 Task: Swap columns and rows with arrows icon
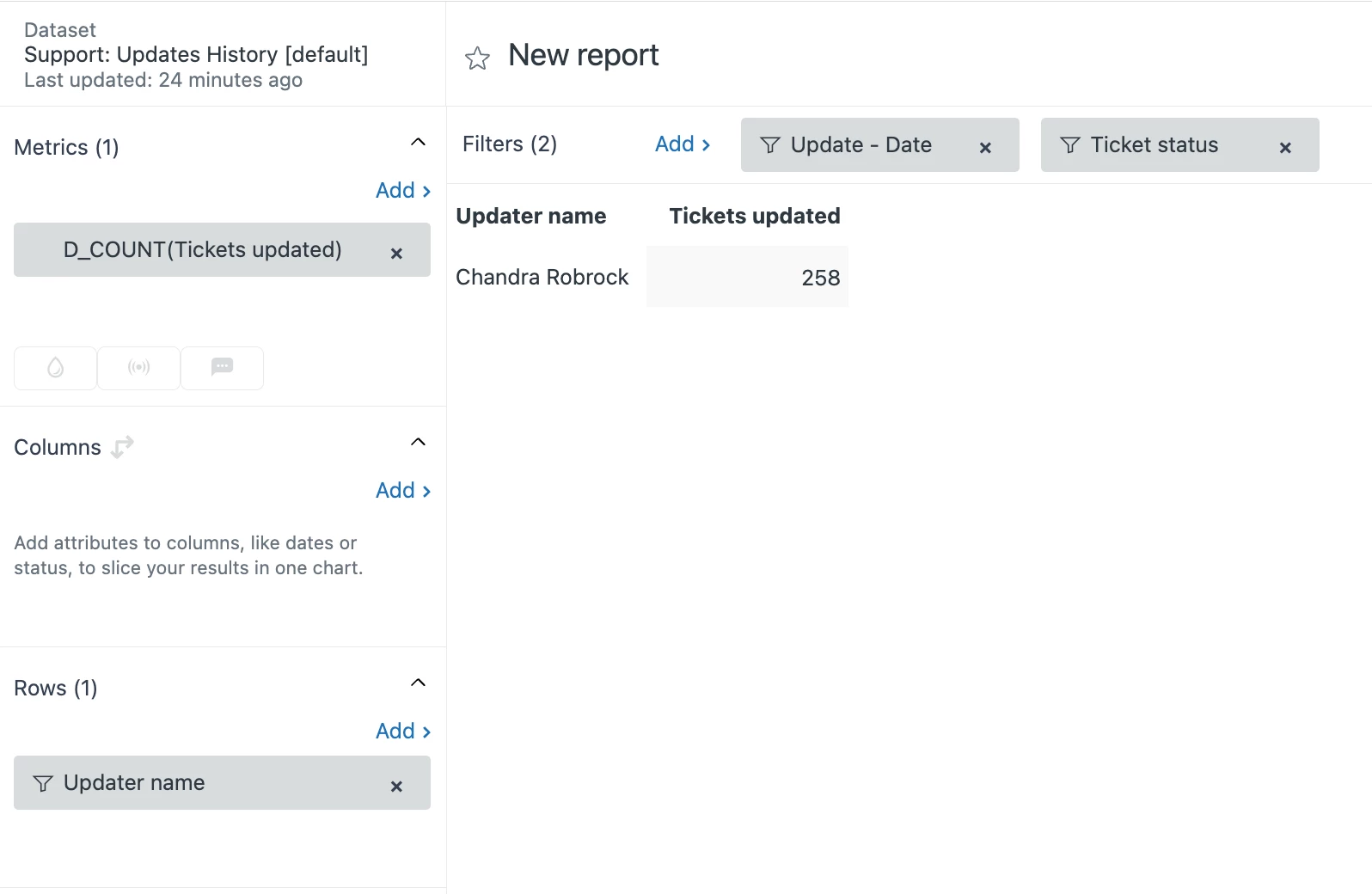(x=123, y=447)
